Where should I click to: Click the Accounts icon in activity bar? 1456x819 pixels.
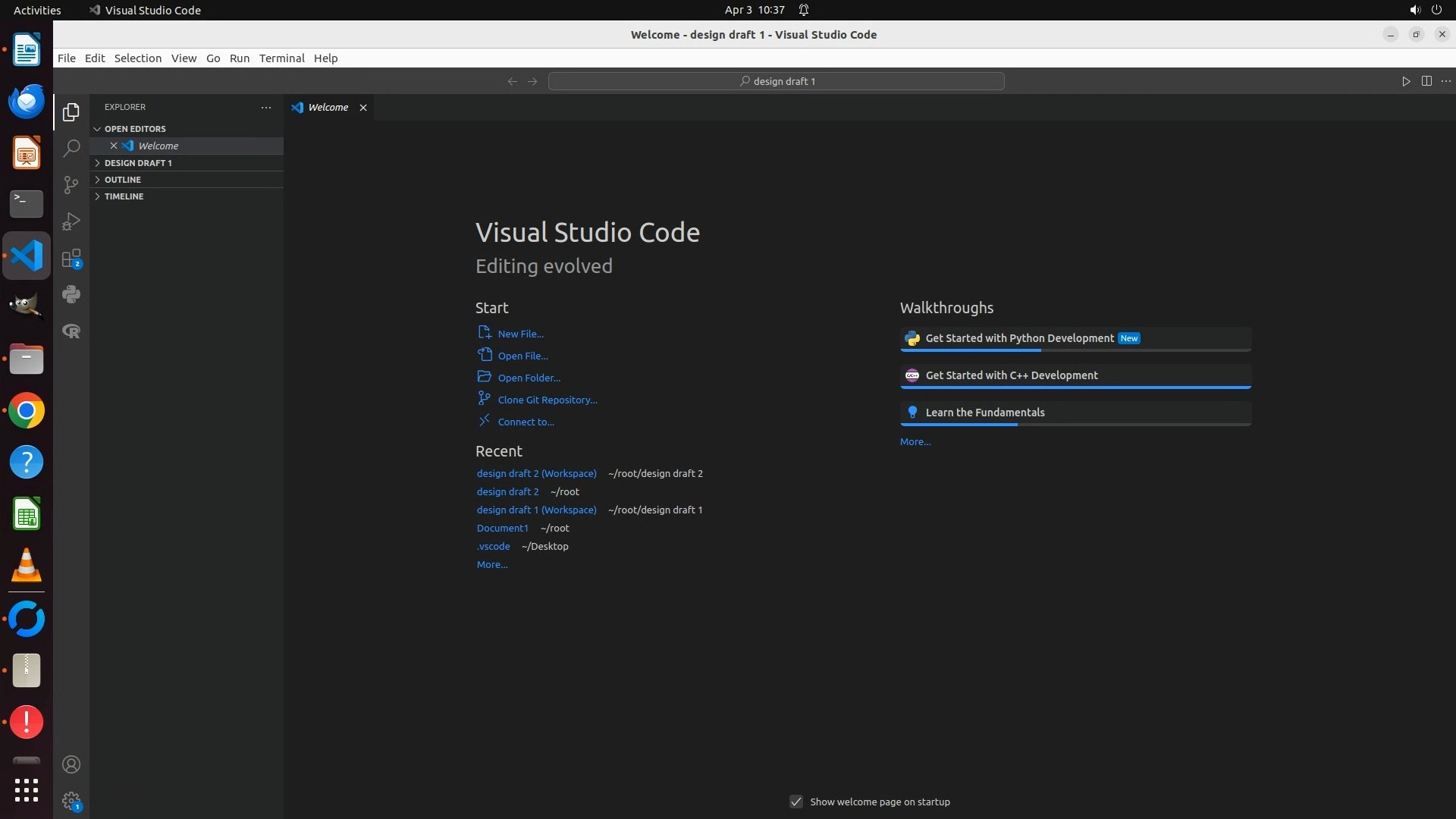pos(71,764)
